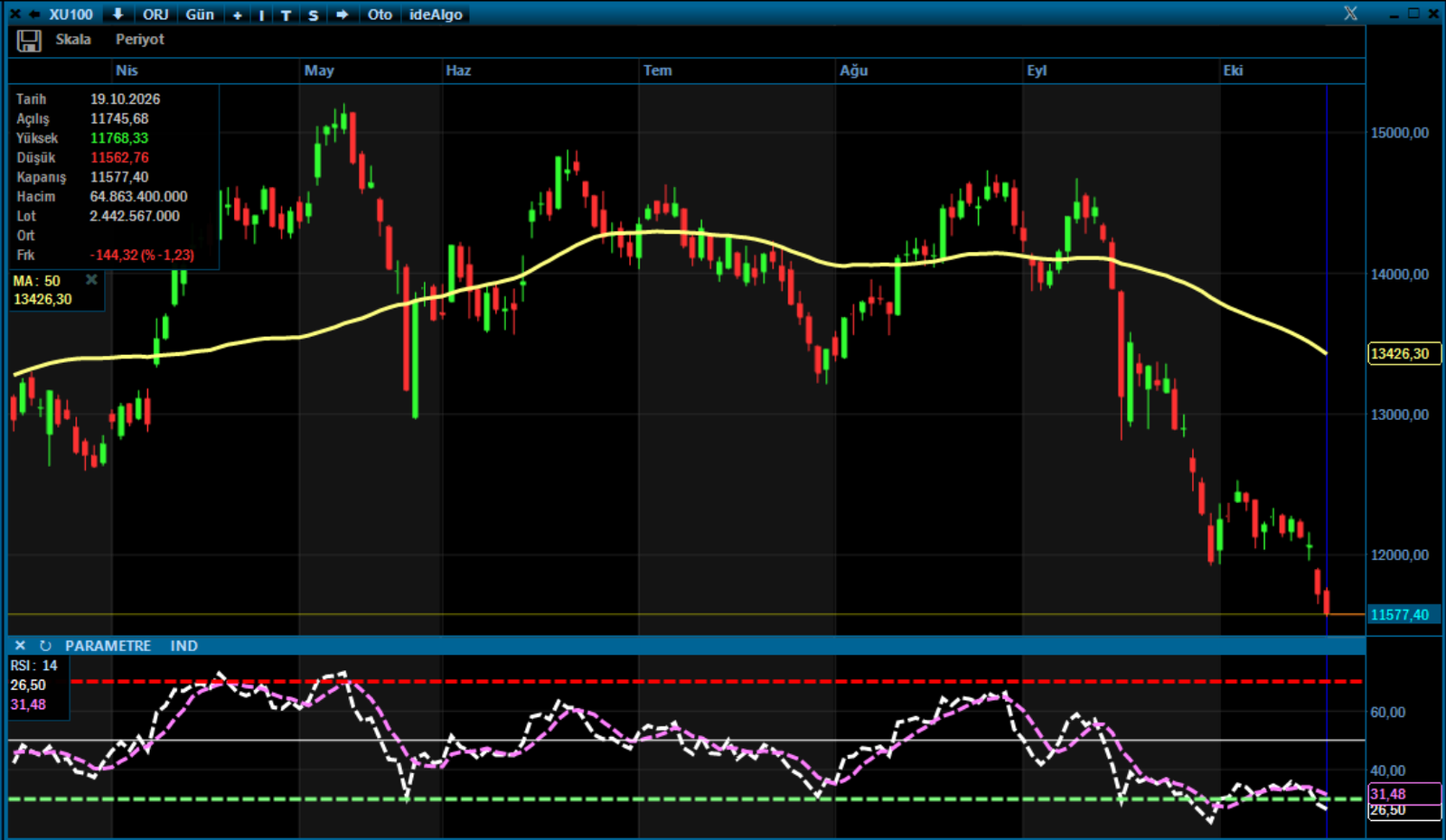
Task: Click the Frk change value -144,32 (%-1,23)
Action: point(142,256)
